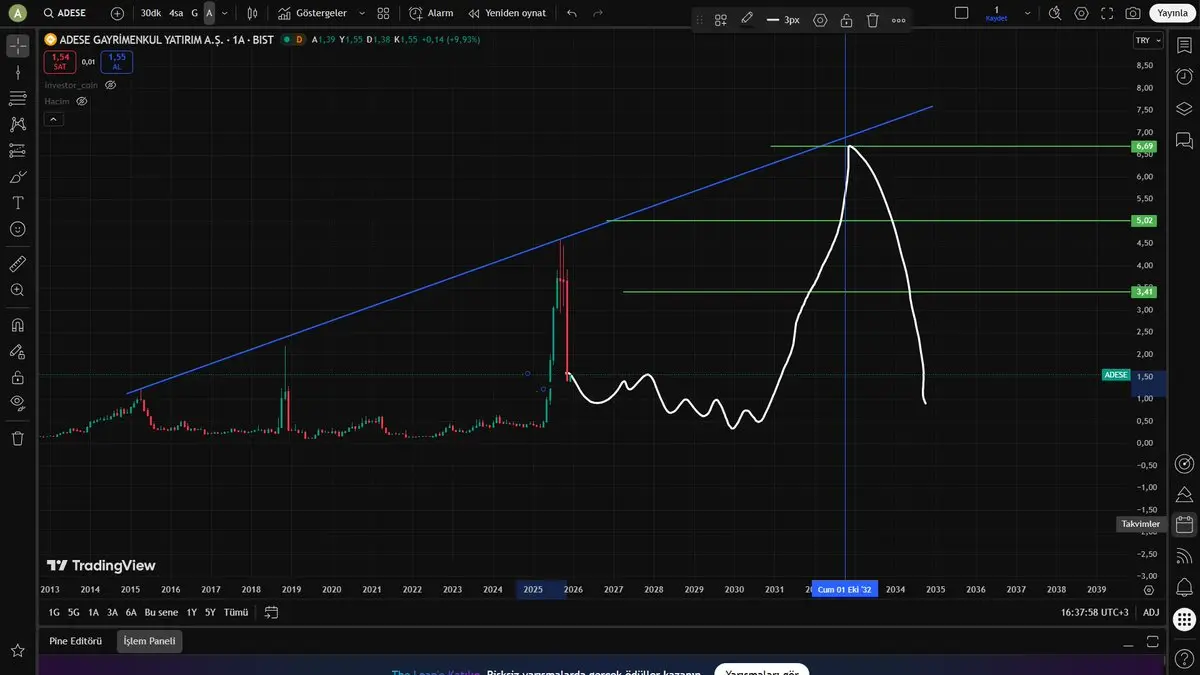The image size is (1200, 675).
Task: Hide all drawings via eye icon
Action: (x=17, y=403)
